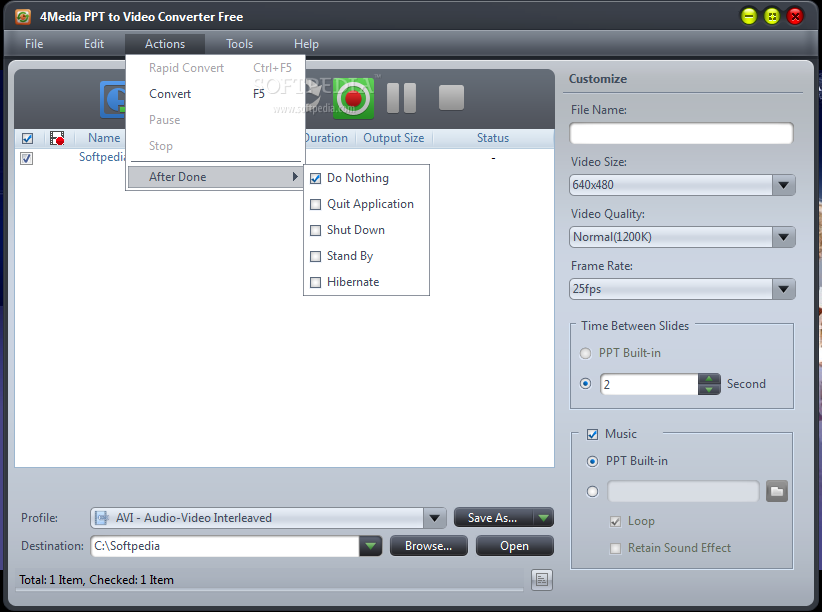822x612 pixels.
Task: Check the Do Nothing option
Action: click(x=316, y=178)
